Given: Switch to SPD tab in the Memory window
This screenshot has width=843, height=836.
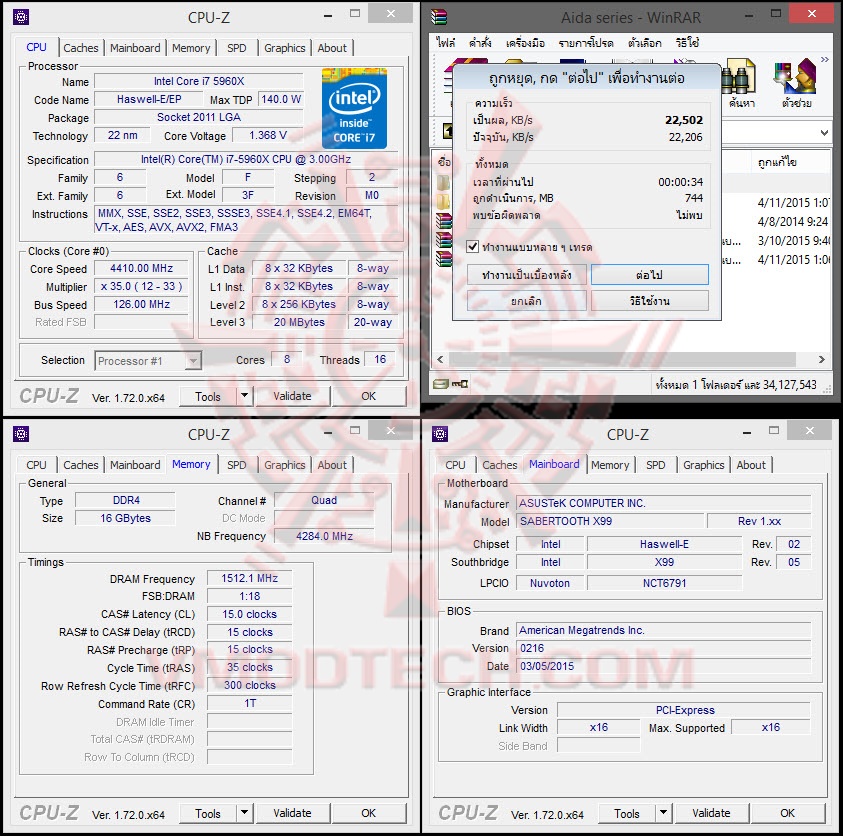Looking at the screenshot, I should click(237, 465).
